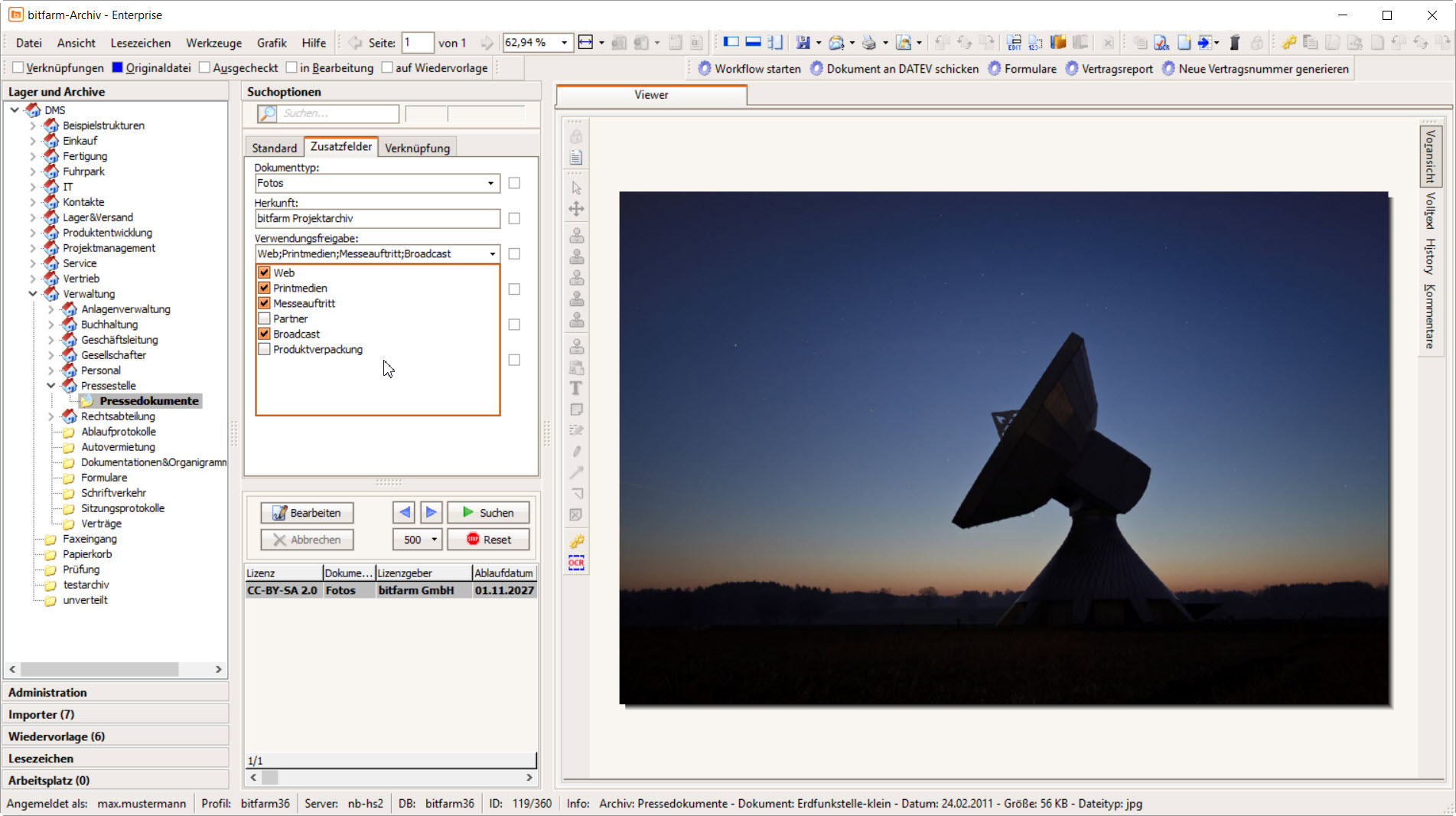Click the fit-width icon next to zoom
The image size is (1456, 816).
pos(585,43)
